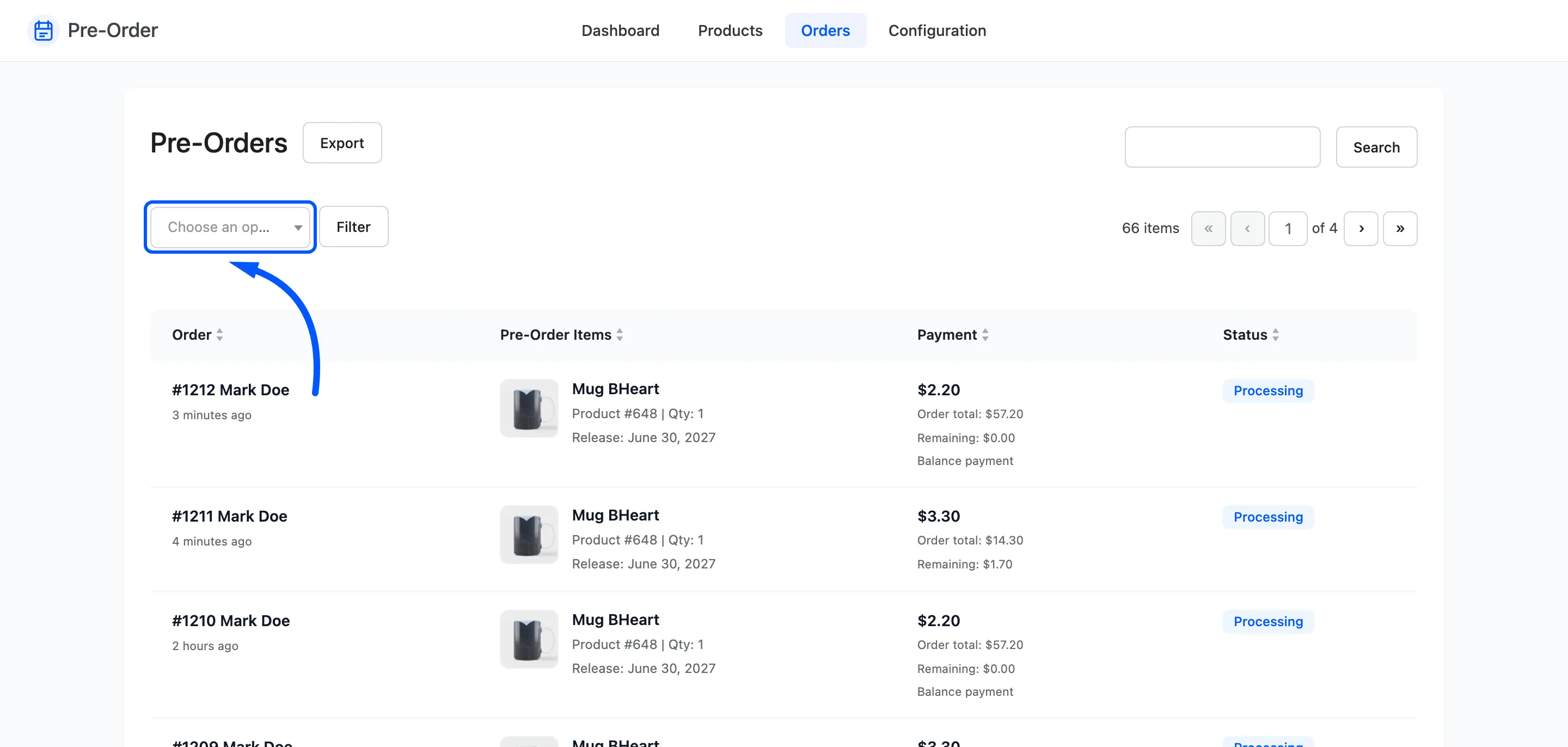1568x747 pixels.
Task: Click the 'Pre-Order' app title
Action: pyautogui.click(x=113, y=30)
